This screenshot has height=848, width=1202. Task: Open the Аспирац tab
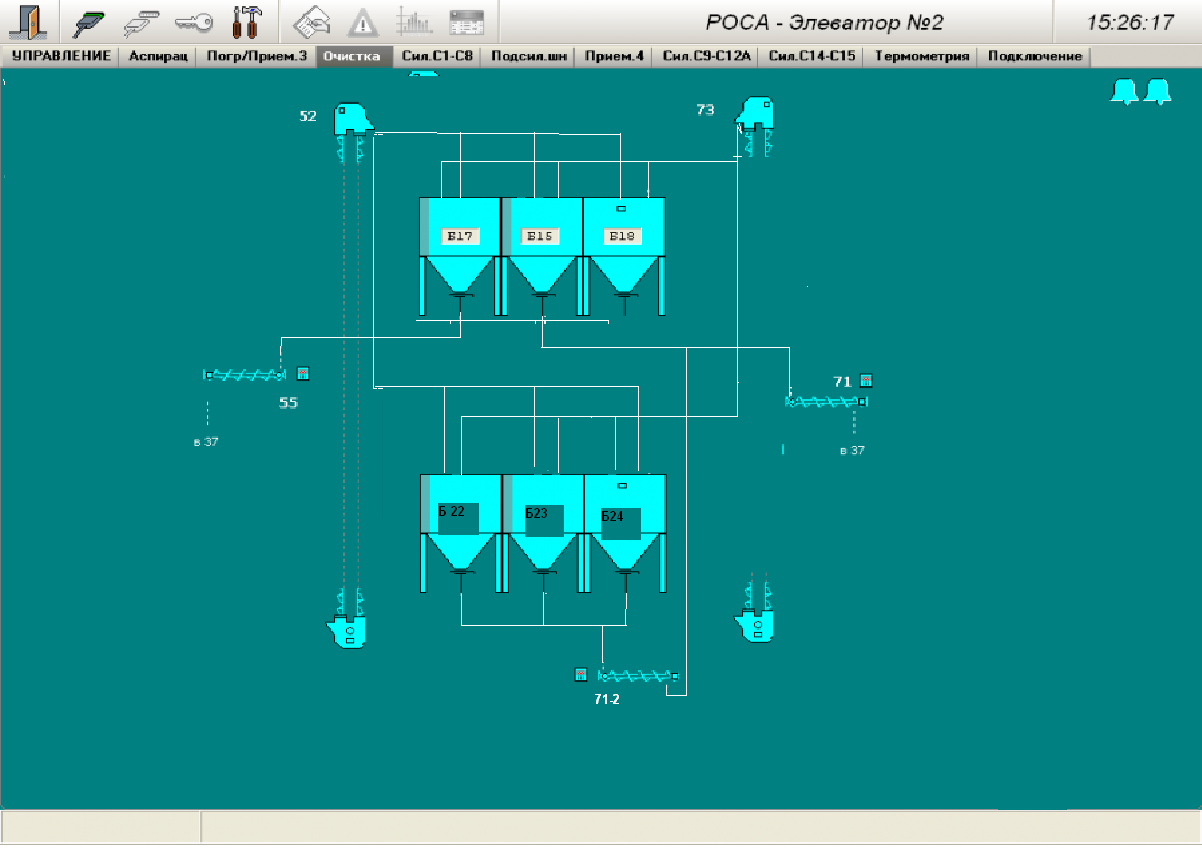(158, 57)
